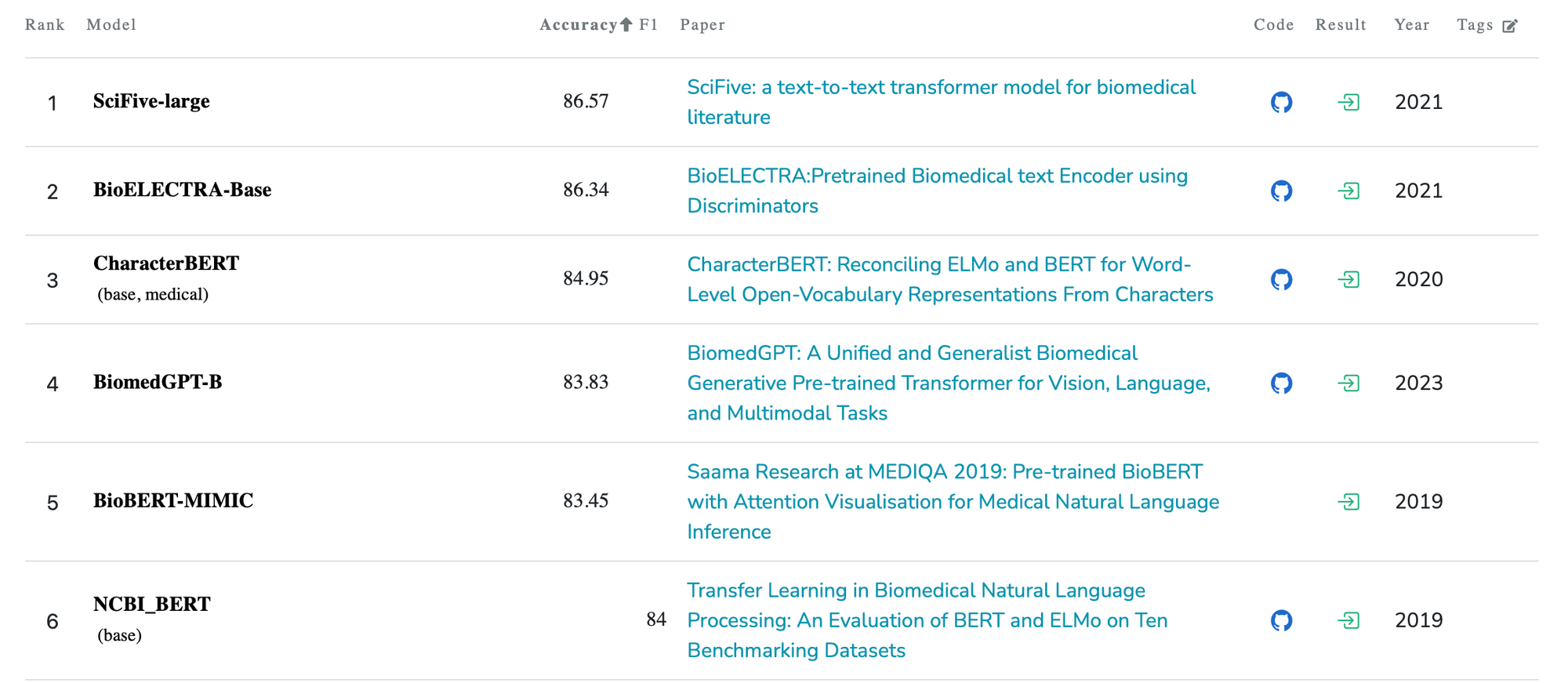Viewport: 1568px width, 683px height.
Task: Open result icon for BiomedGPT-B
Action: (1348, 383)
